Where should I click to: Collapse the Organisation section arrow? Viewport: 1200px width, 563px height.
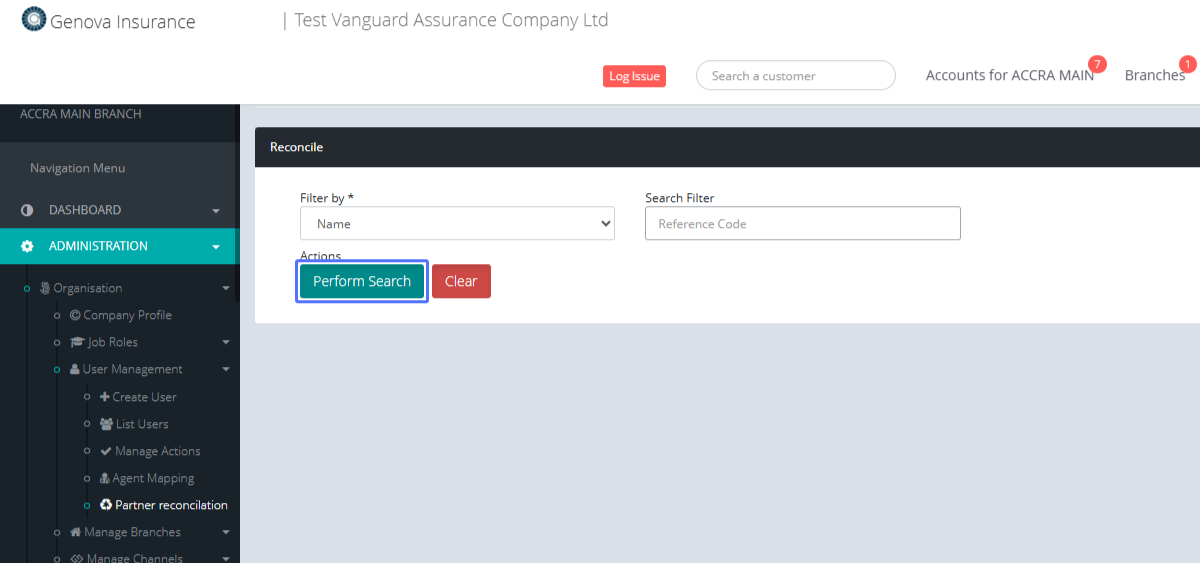[226, 289]
